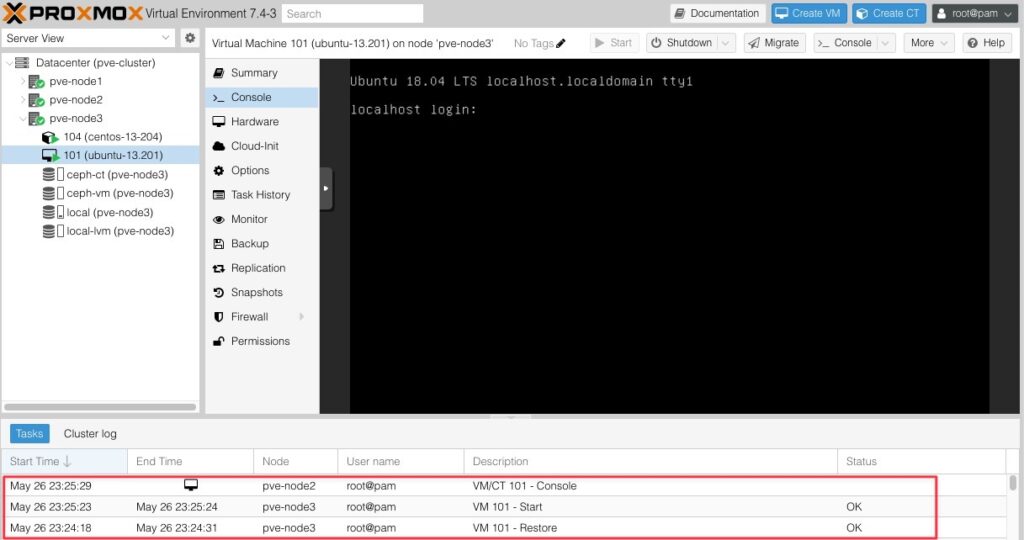Open the Summary menu item
1024x540 pixels.
tap(263, 73)
